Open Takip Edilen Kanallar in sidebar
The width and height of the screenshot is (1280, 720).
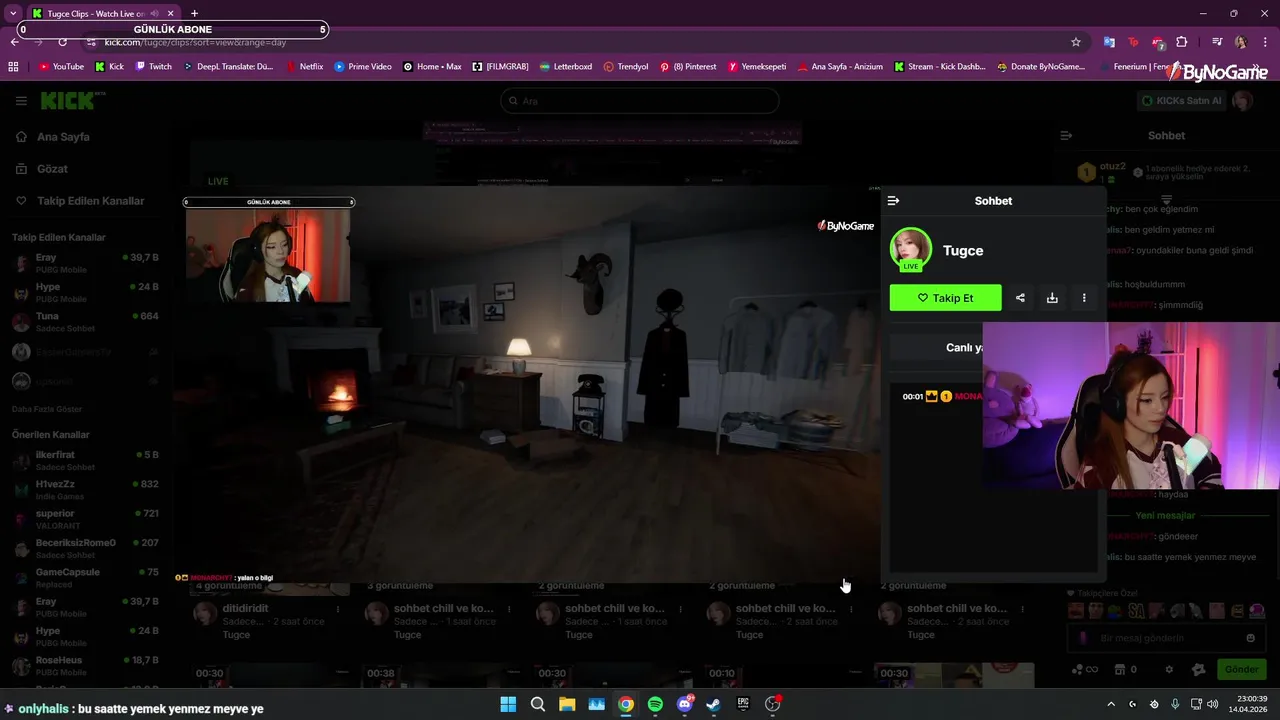click(90, 201)
